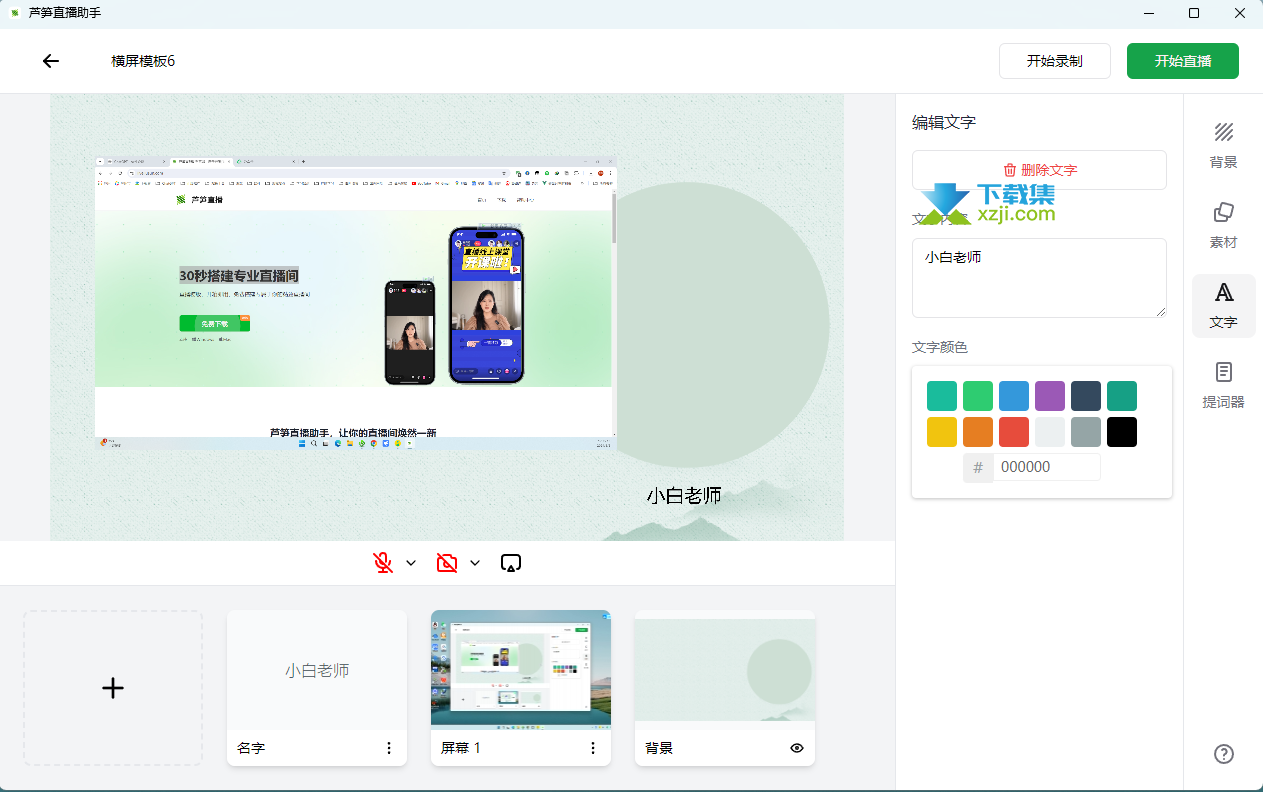Image resolution: width=1263 pixels, height=792 pixels.
Task: Pick the dark navy color swatch
Action: point(1086,396)
